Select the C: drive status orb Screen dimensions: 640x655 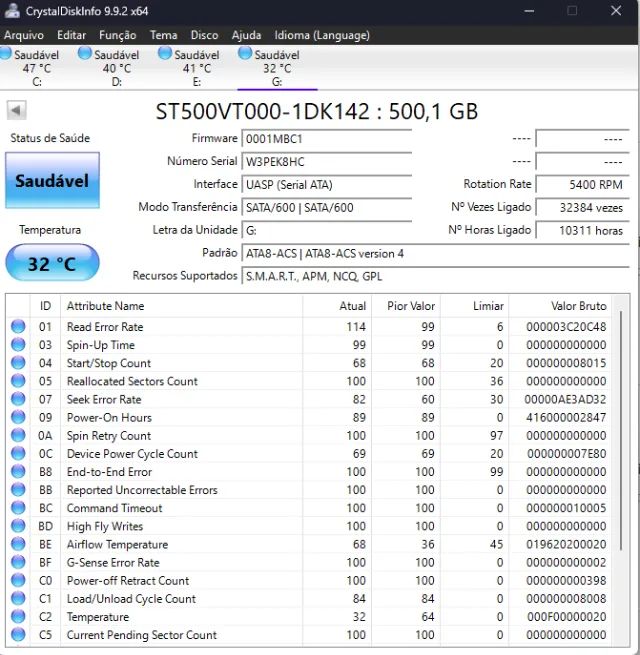6,53
